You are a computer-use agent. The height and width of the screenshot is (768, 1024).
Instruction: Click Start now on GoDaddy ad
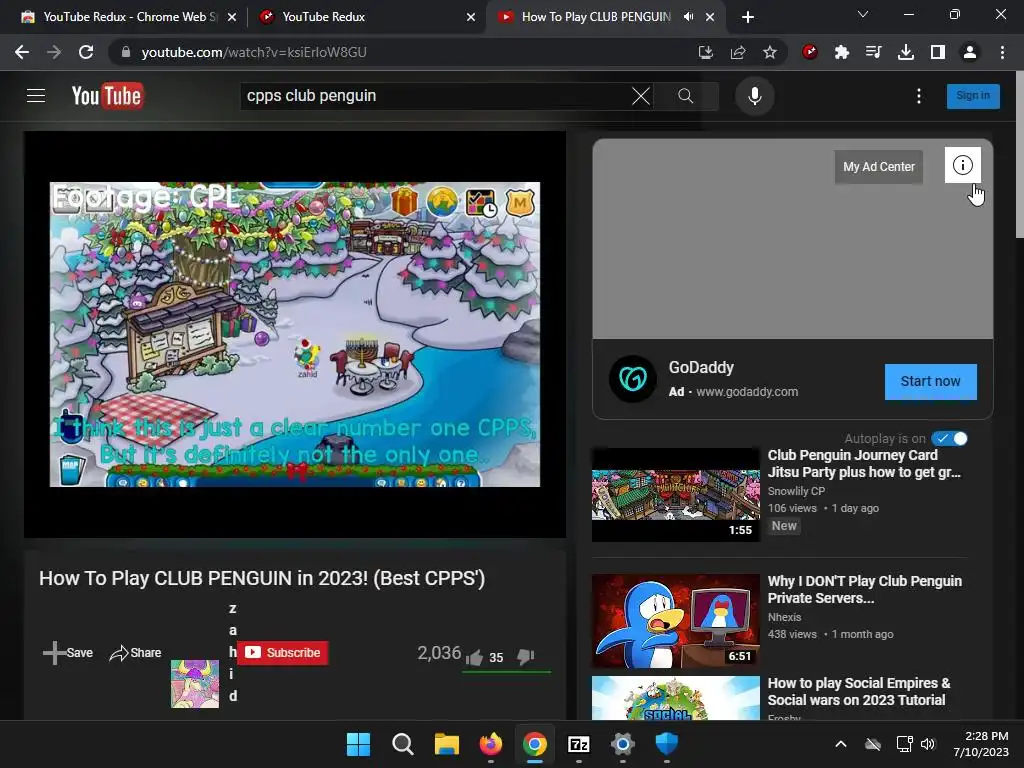(x=930, y=381)
